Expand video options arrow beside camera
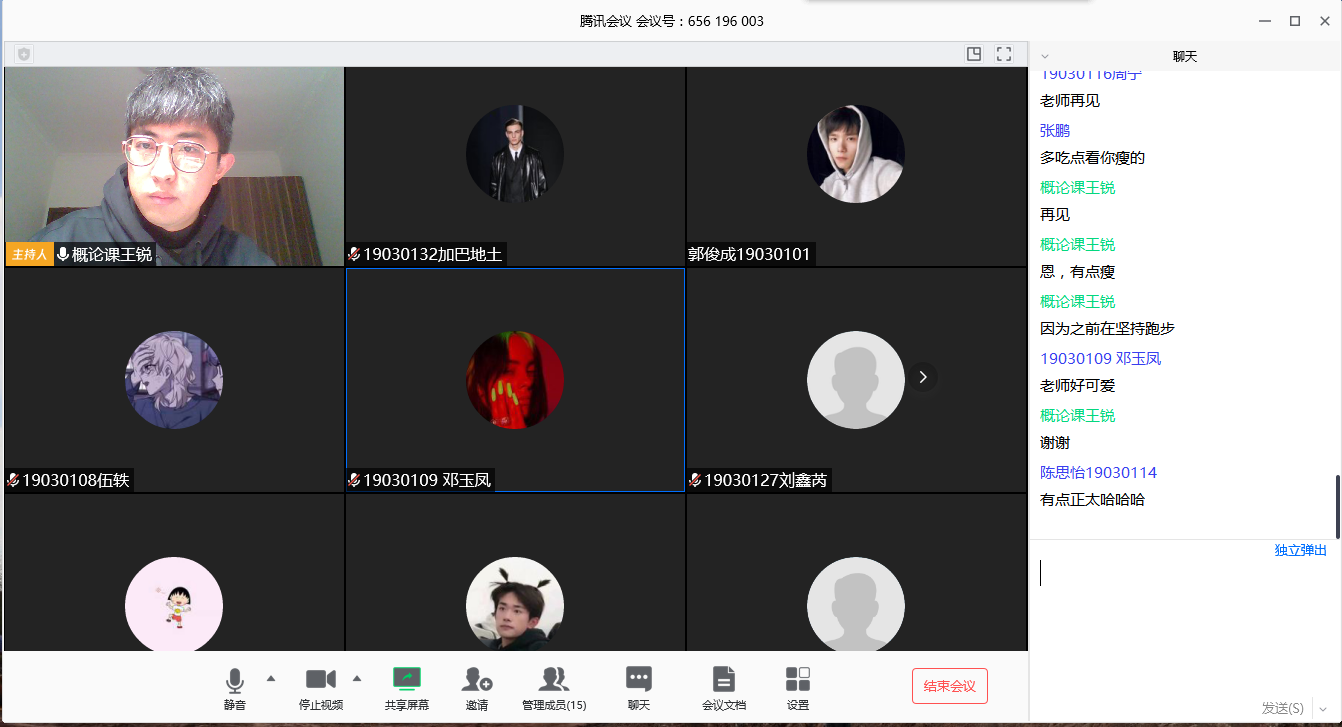This screenshot has width=1342, height=727. coord(357,678)
